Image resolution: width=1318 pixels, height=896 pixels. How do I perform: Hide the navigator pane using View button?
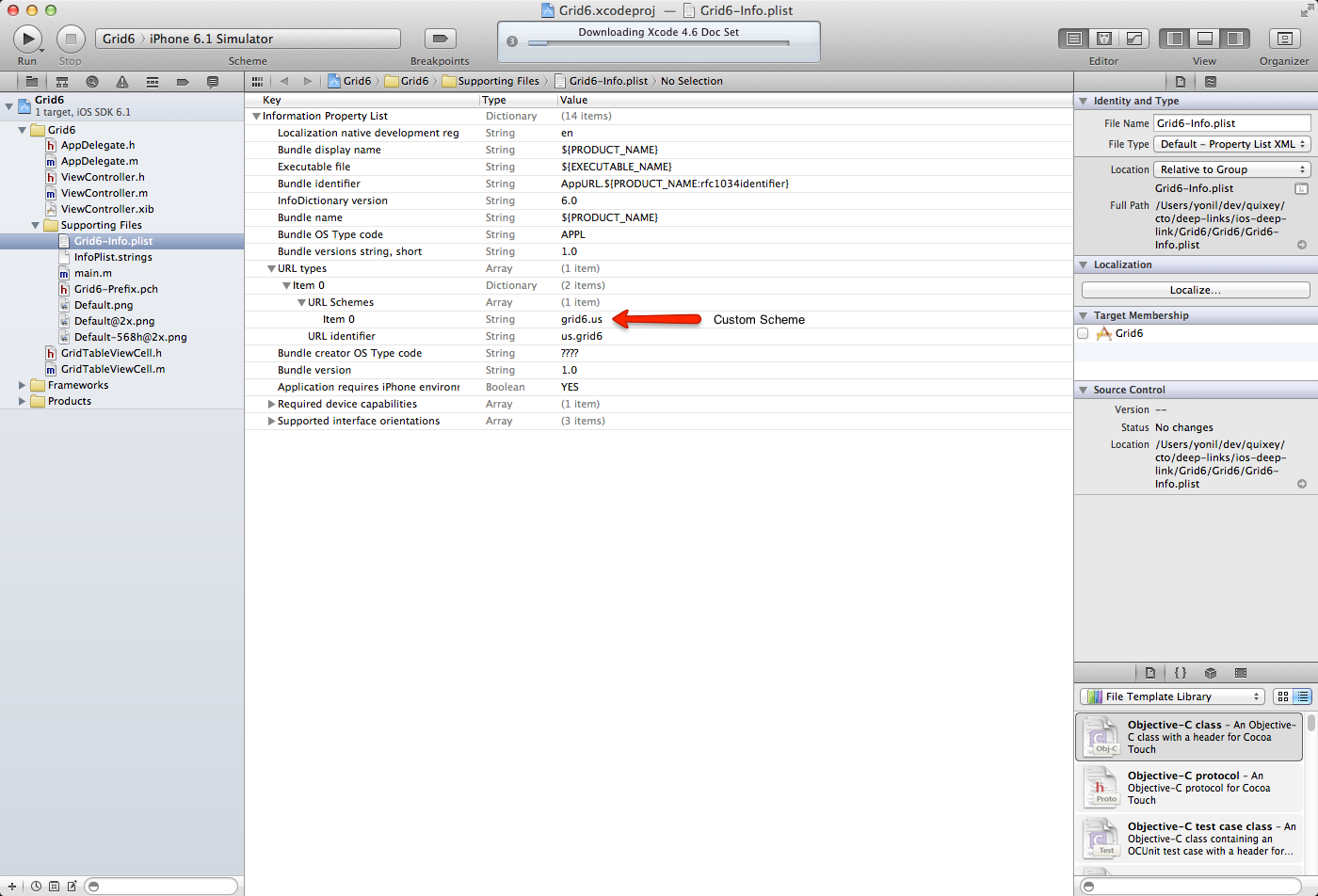(1175, 39)
